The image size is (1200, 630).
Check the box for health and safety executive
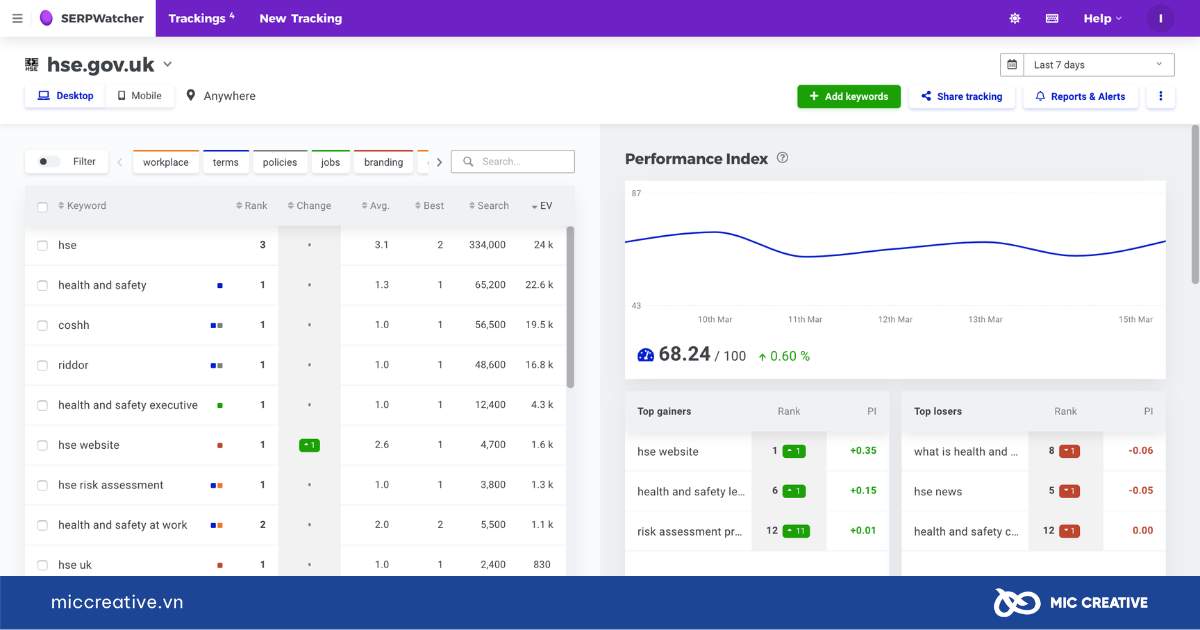click(x=42, y=406)
